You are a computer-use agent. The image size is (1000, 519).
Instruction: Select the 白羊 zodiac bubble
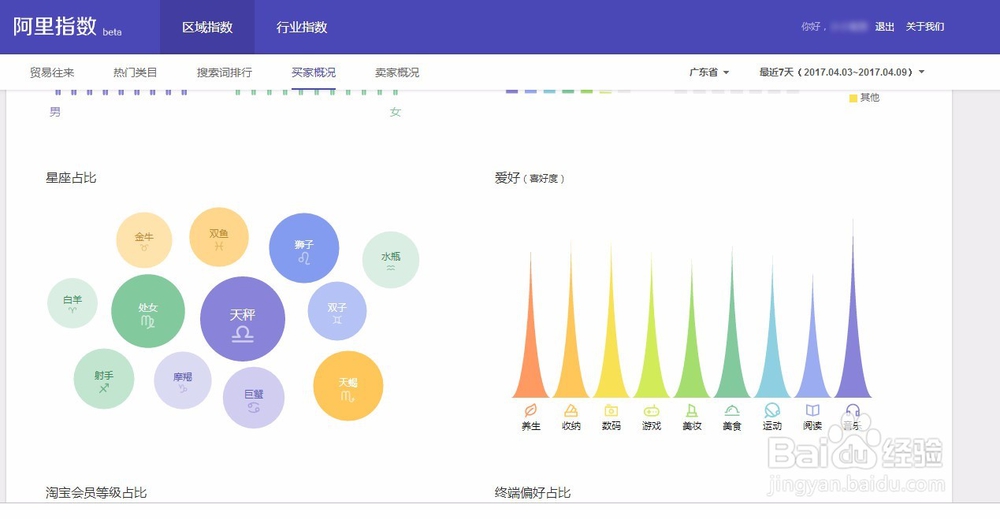pos(73,303)
